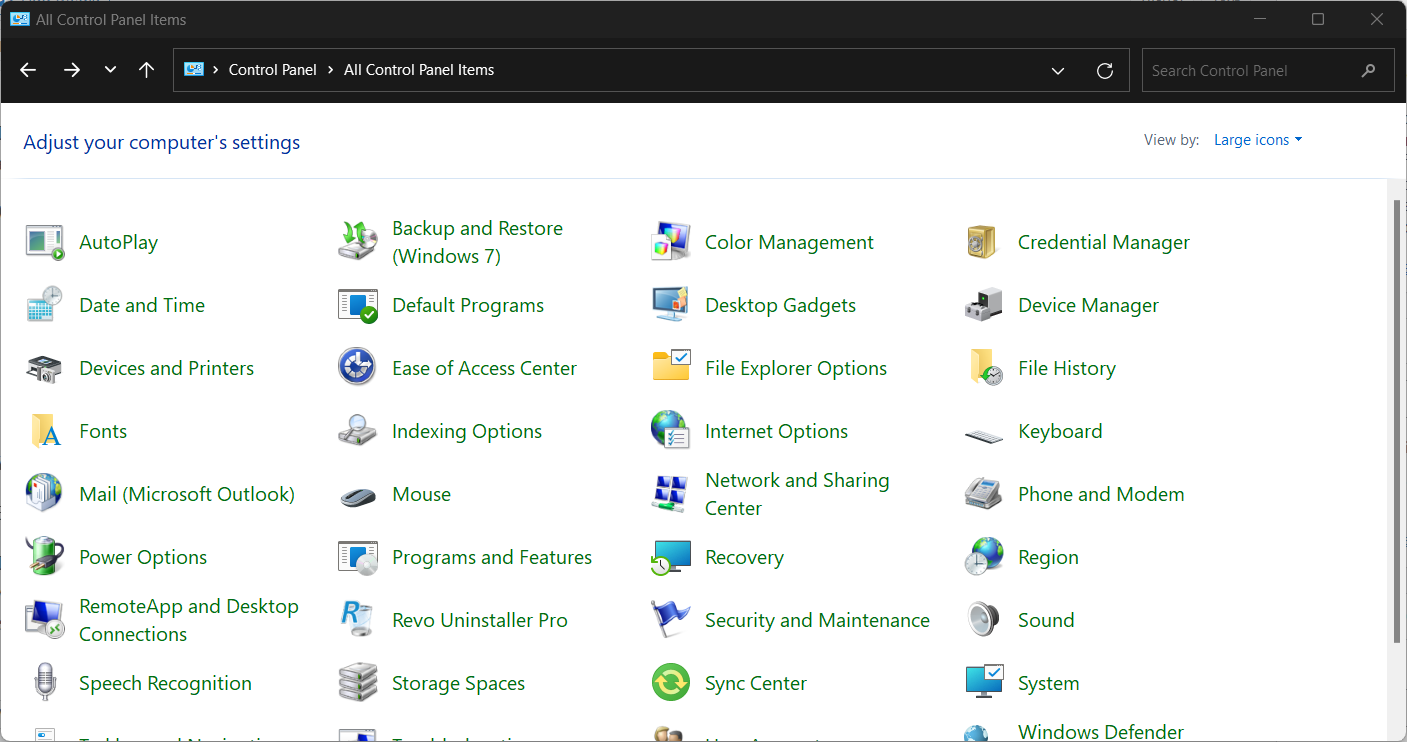Screen dimensions: 1407x742
Task: Click the Date and Time icon
Action: 45,305
